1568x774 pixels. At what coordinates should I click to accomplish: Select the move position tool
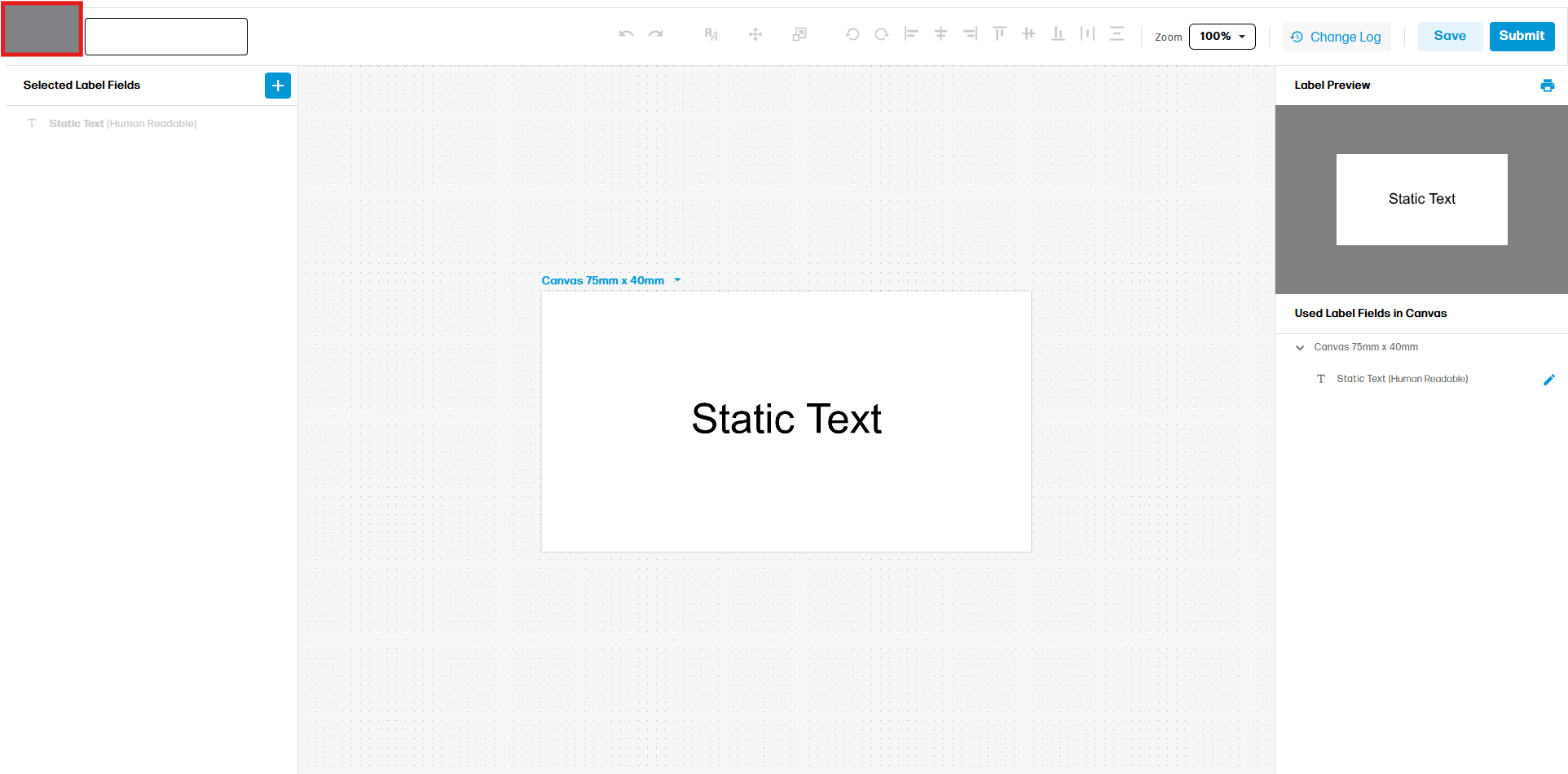755,34
